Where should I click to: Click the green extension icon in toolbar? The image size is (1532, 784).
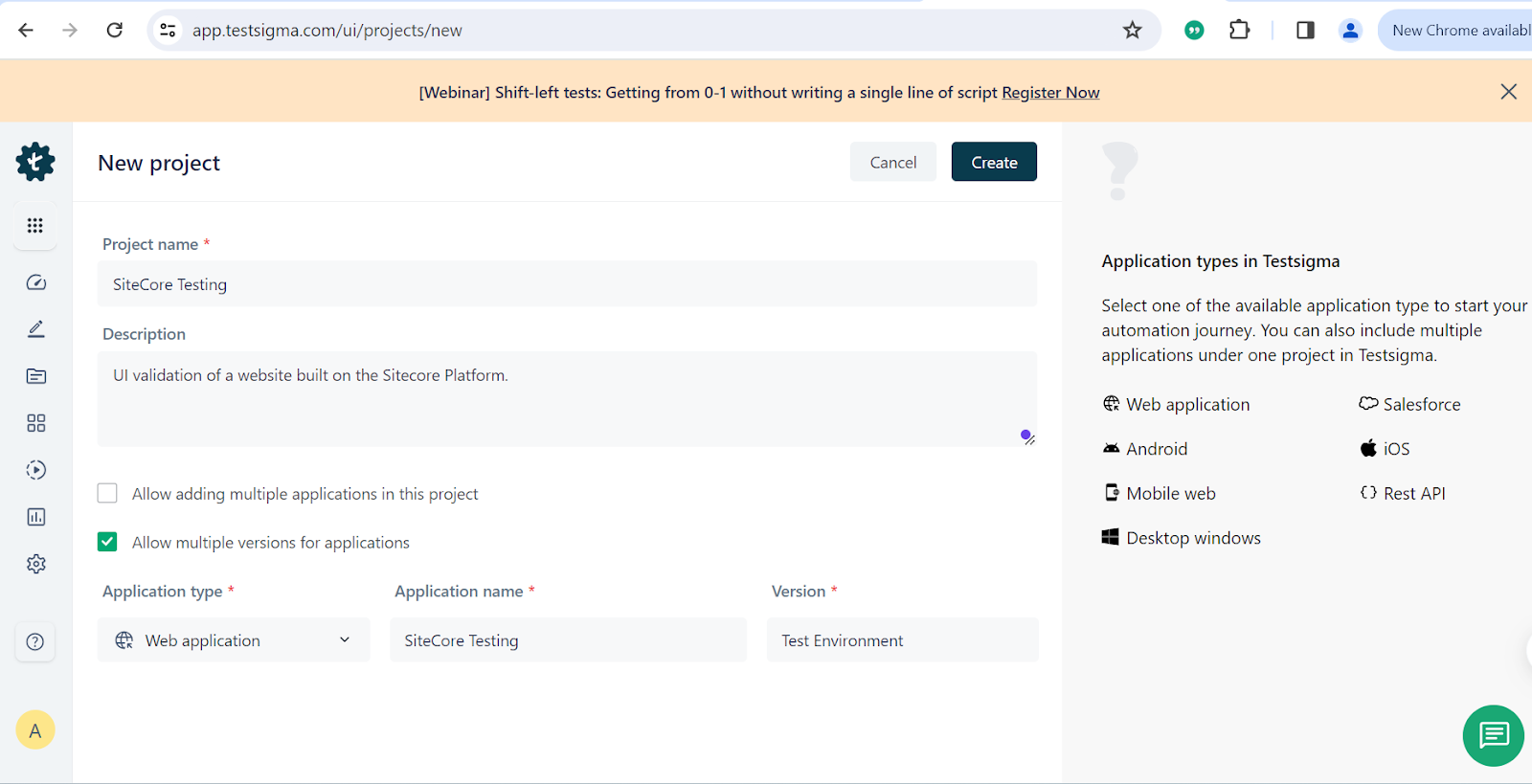coord(1194,31)
